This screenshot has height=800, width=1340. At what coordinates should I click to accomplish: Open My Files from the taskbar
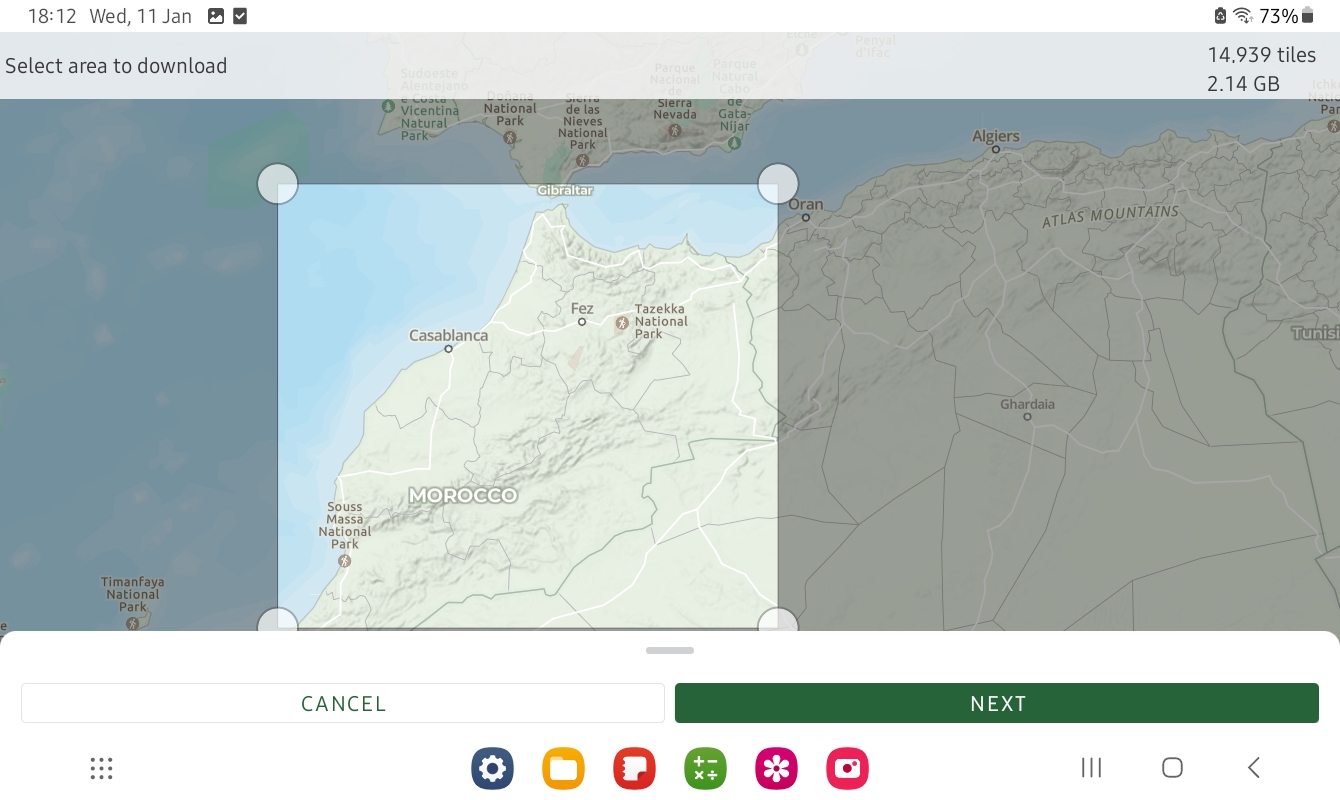563,768
